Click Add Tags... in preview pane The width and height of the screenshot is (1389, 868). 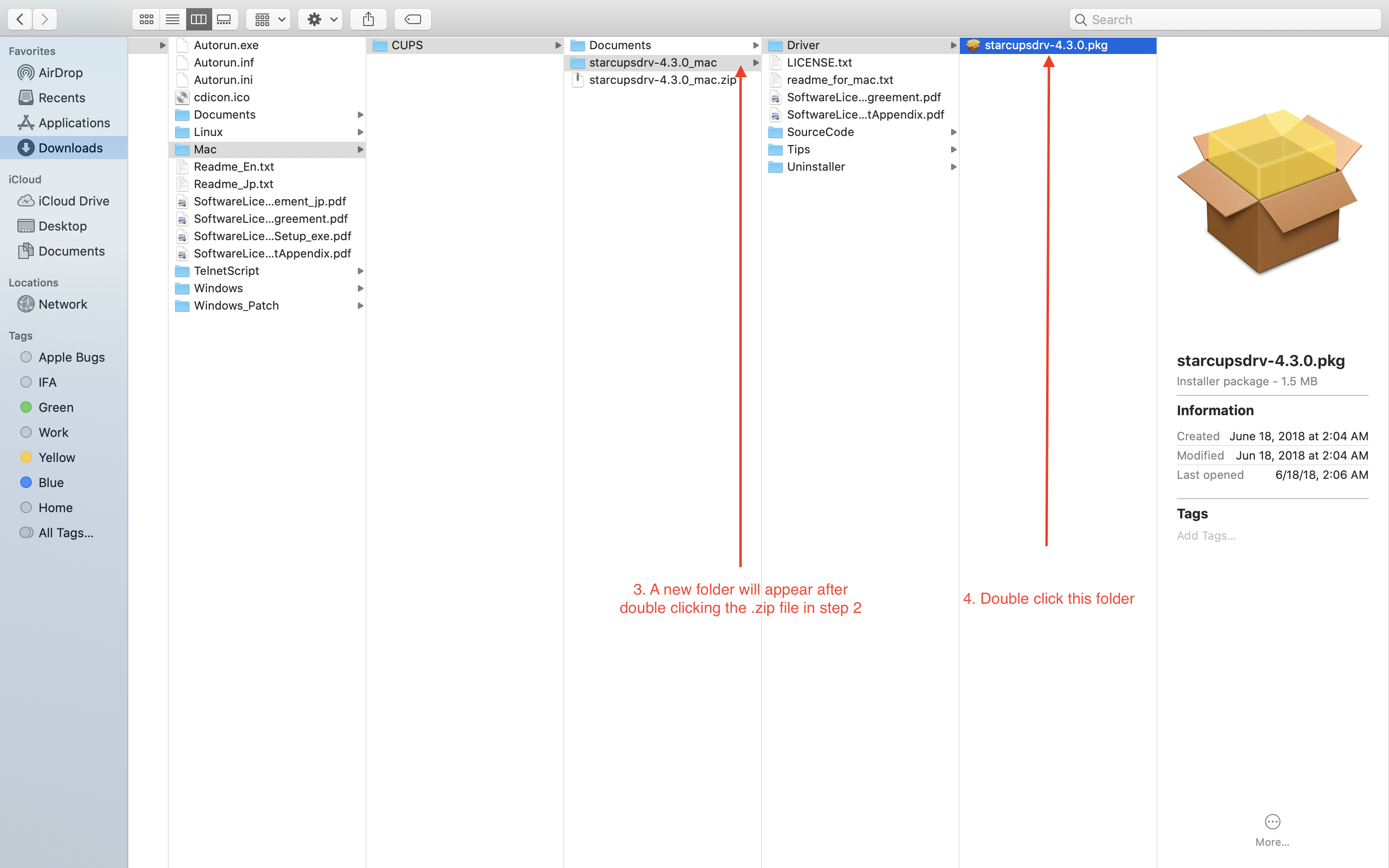click(x=1206, y=536)
